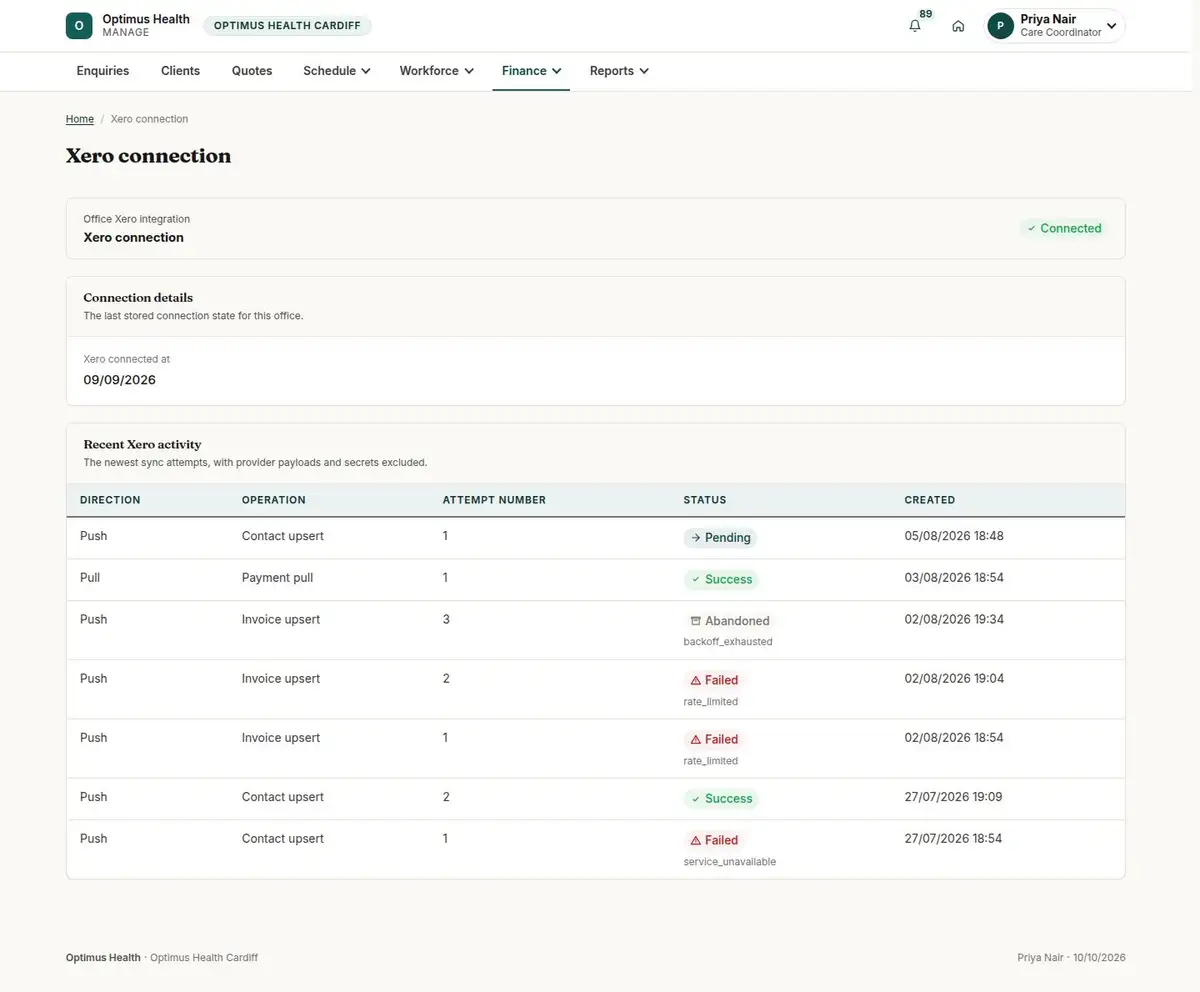Screen dimensions: 1200x992
Task: Click the backoff_exhausted error code
Action: (x=728, y=642)
